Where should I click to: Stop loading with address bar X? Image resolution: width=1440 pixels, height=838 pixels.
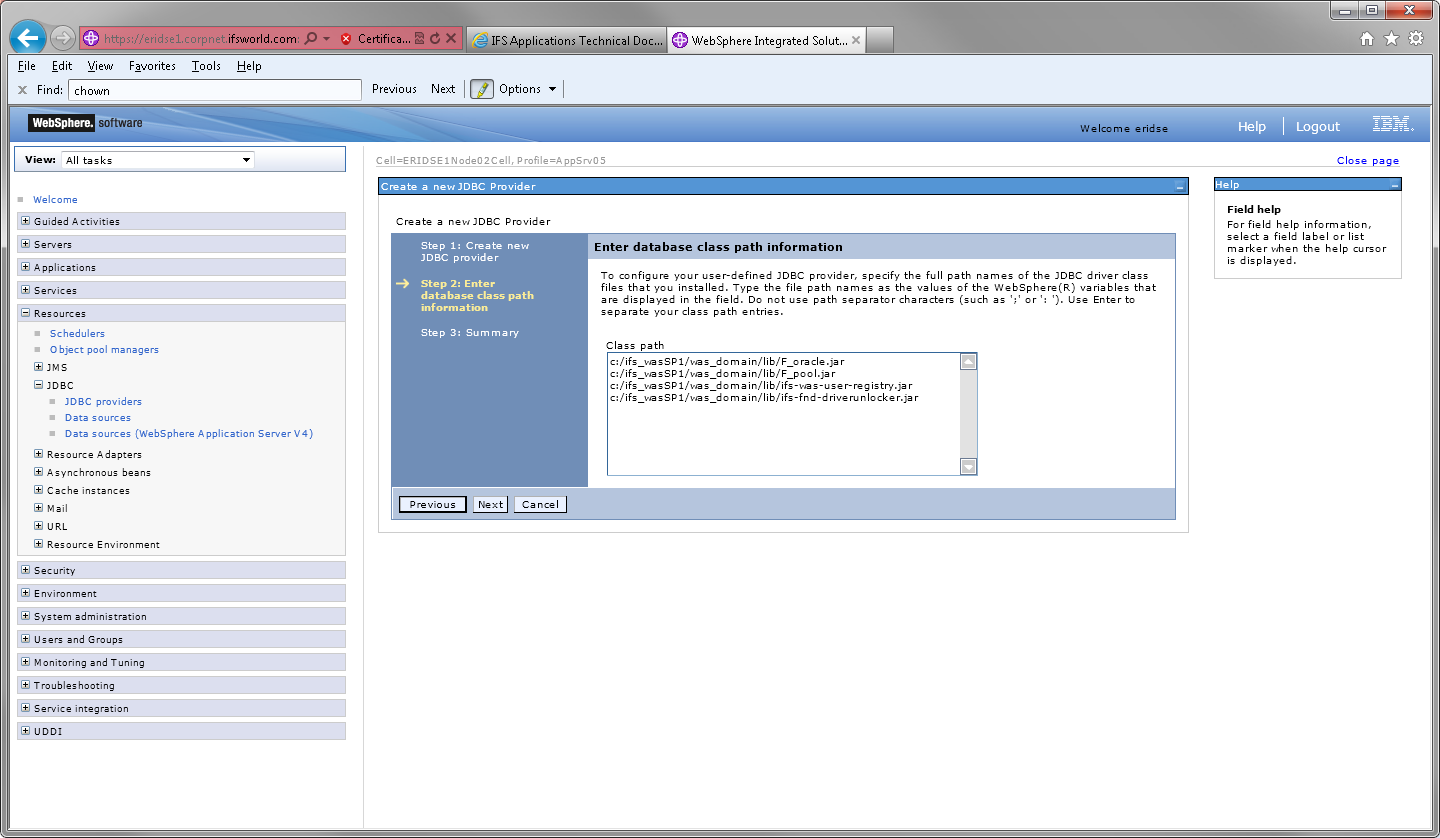451,39
